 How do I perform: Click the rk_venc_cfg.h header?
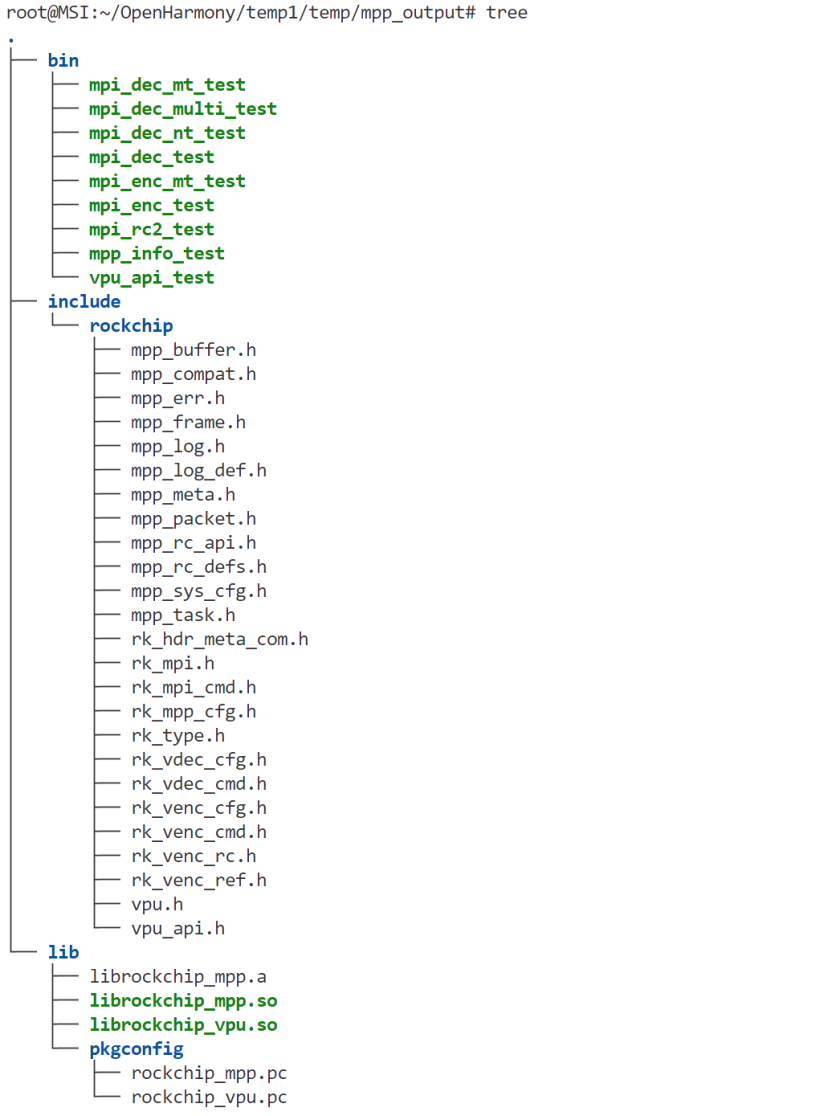[198, 808]
